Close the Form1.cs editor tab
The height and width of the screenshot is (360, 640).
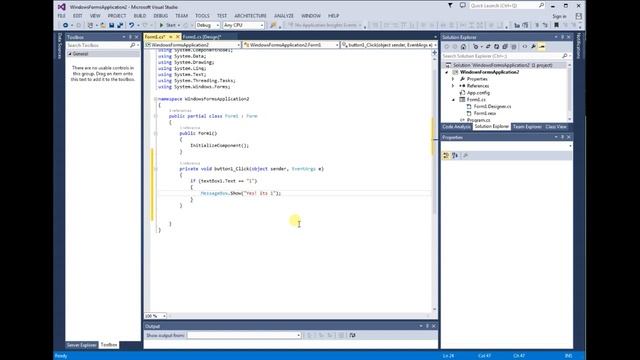pyautogui.click(x=178, y=37)
